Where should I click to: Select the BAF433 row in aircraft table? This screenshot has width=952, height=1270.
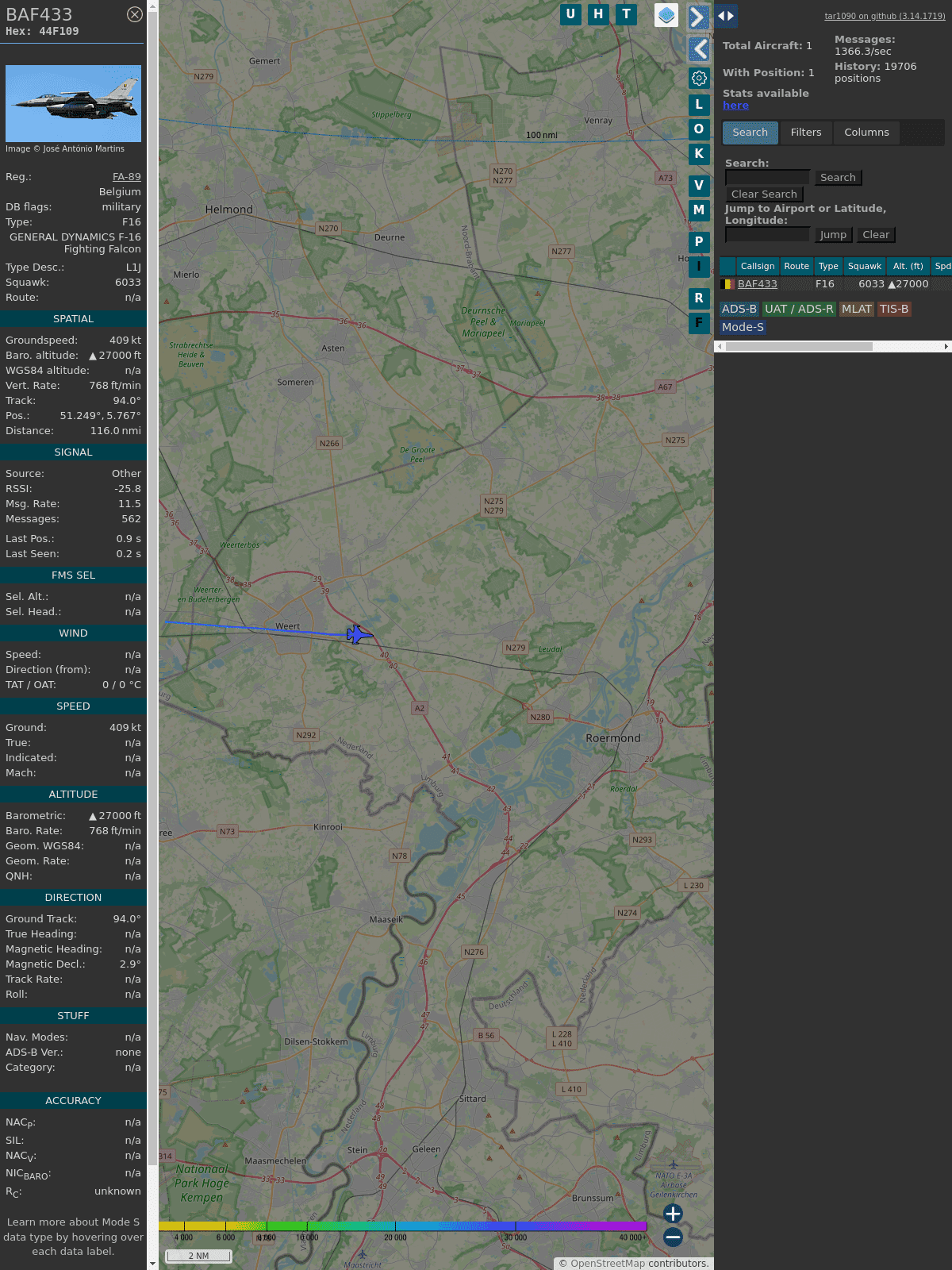click(835, 284)
